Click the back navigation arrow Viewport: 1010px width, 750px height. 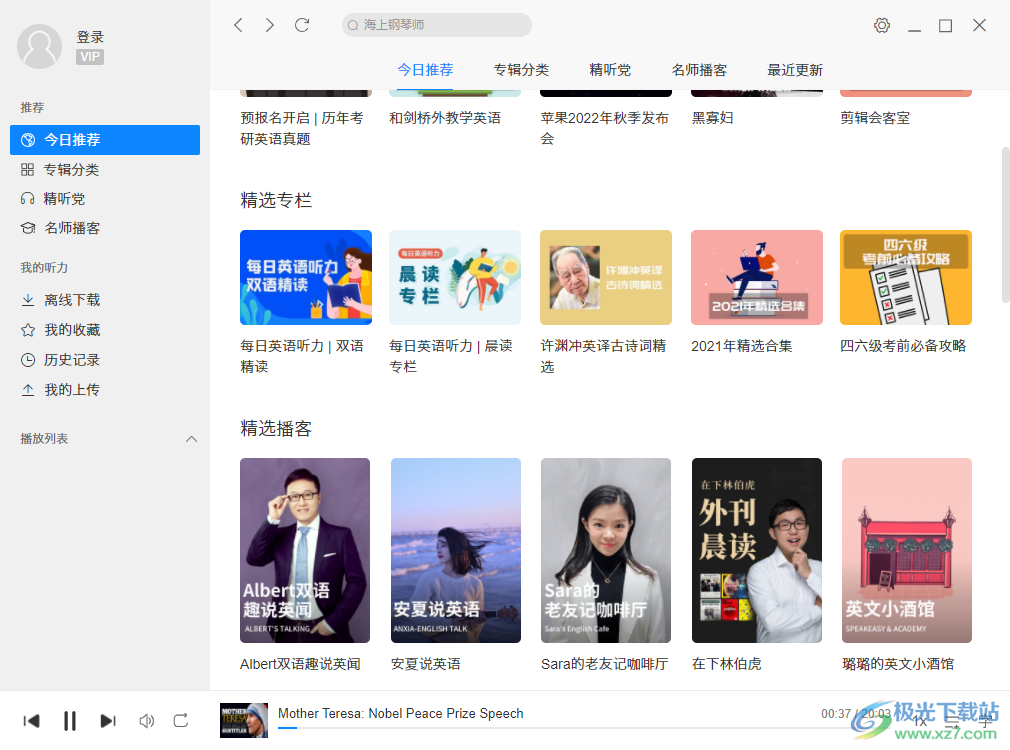237,25
